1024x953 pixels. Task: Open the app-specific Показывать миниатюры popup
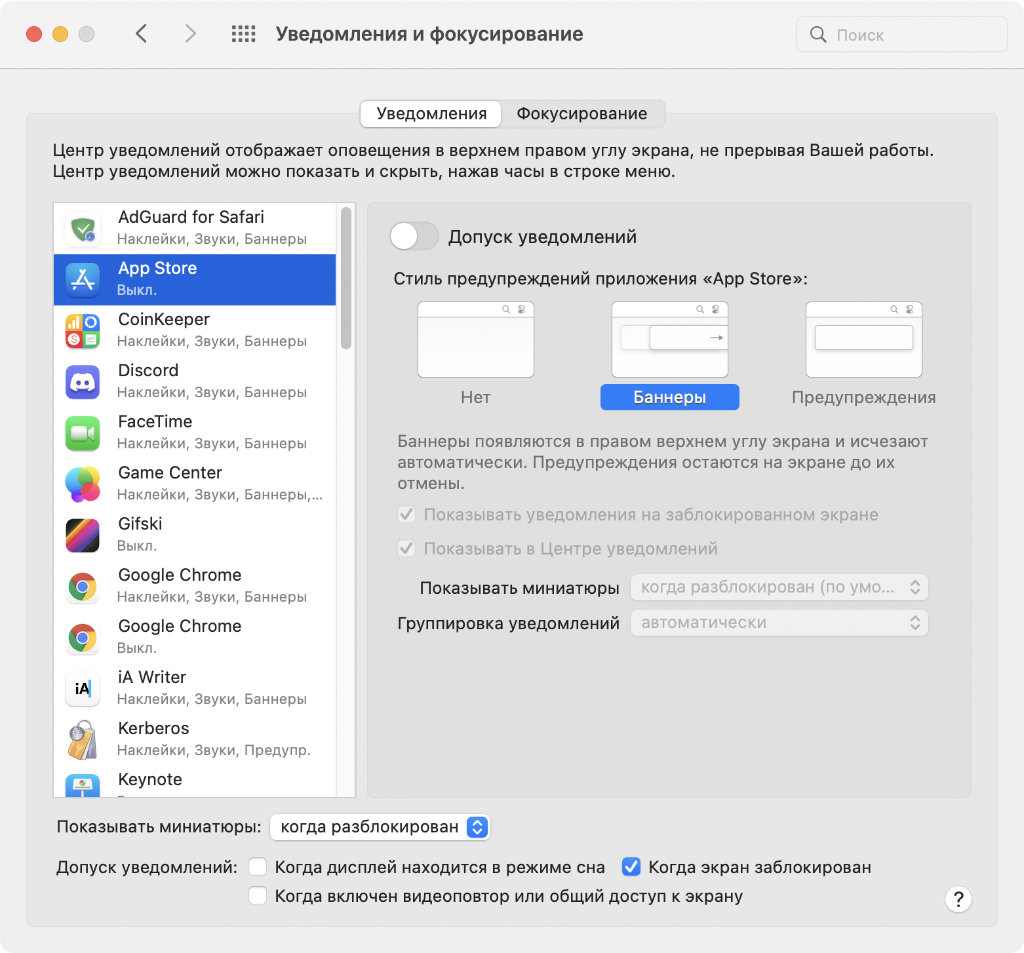(778, 587)
